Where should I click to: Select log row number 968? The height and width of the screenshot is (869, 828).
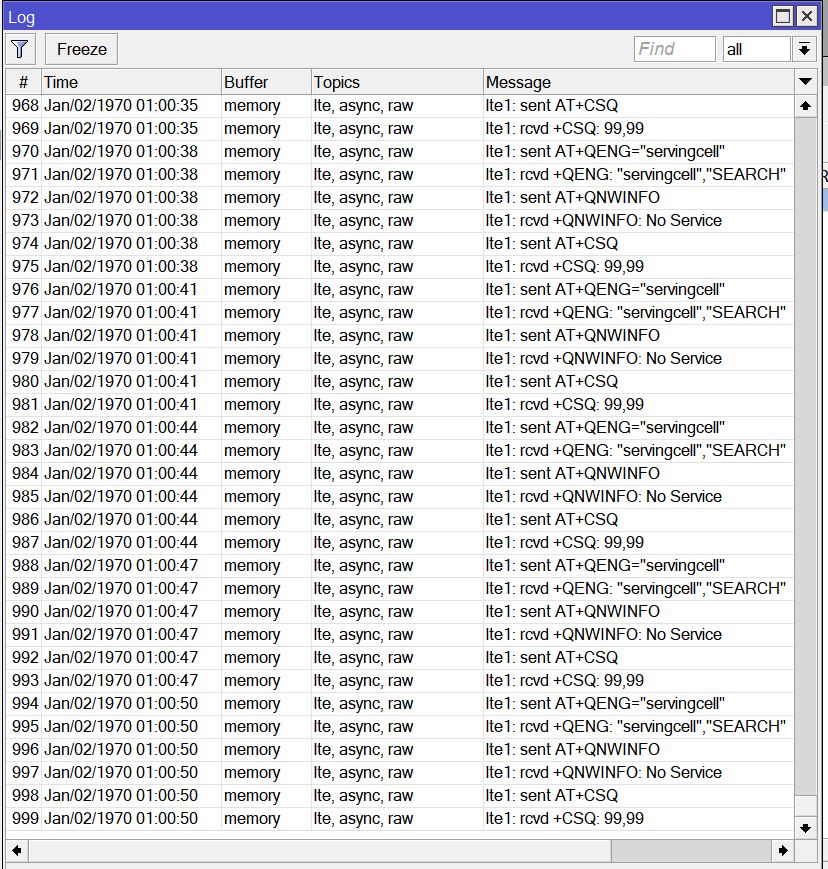pyautogui.click(x=25, y=105)
